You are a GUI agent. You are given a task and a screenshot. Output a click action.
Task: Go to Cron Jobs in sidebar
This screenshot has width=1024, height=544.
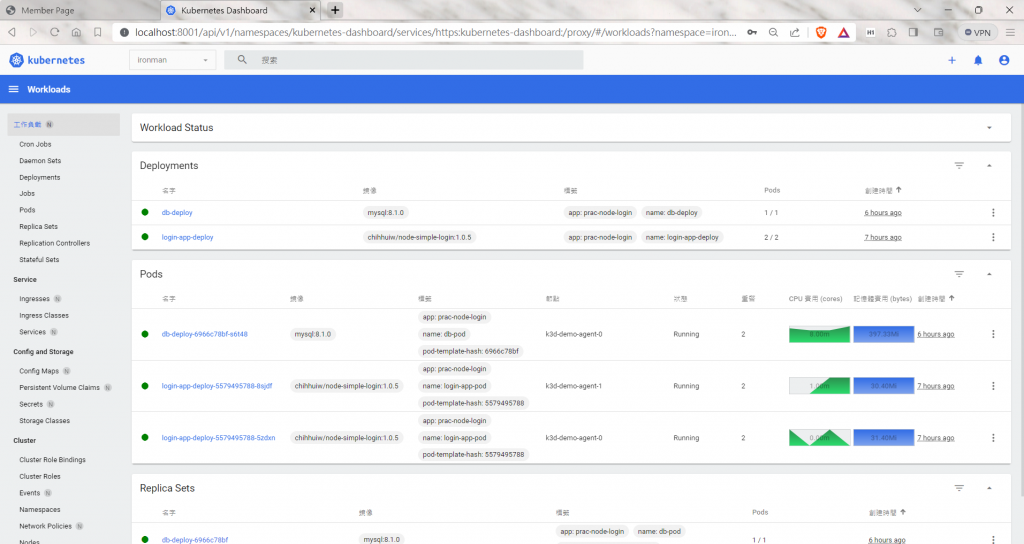pos(35,144)
